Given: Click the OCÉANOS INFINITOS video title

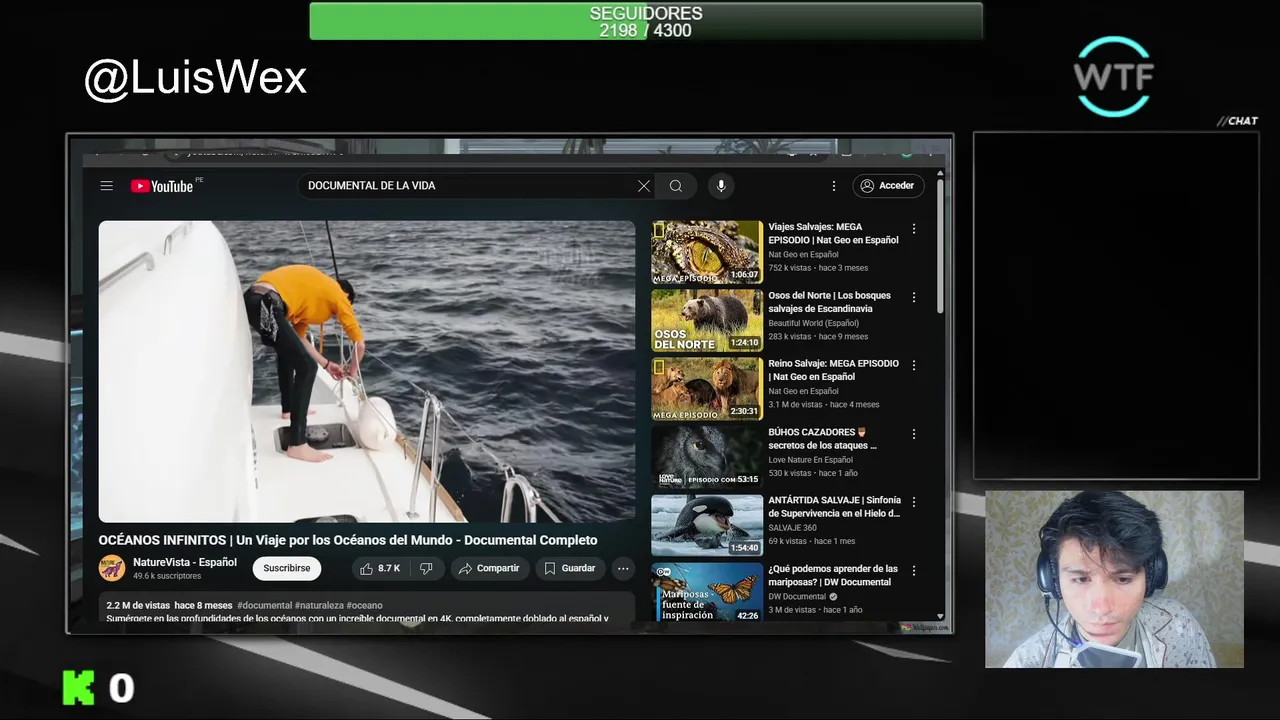Looking at the screenshot, I should pyautogui.click(x=348, y=540).
